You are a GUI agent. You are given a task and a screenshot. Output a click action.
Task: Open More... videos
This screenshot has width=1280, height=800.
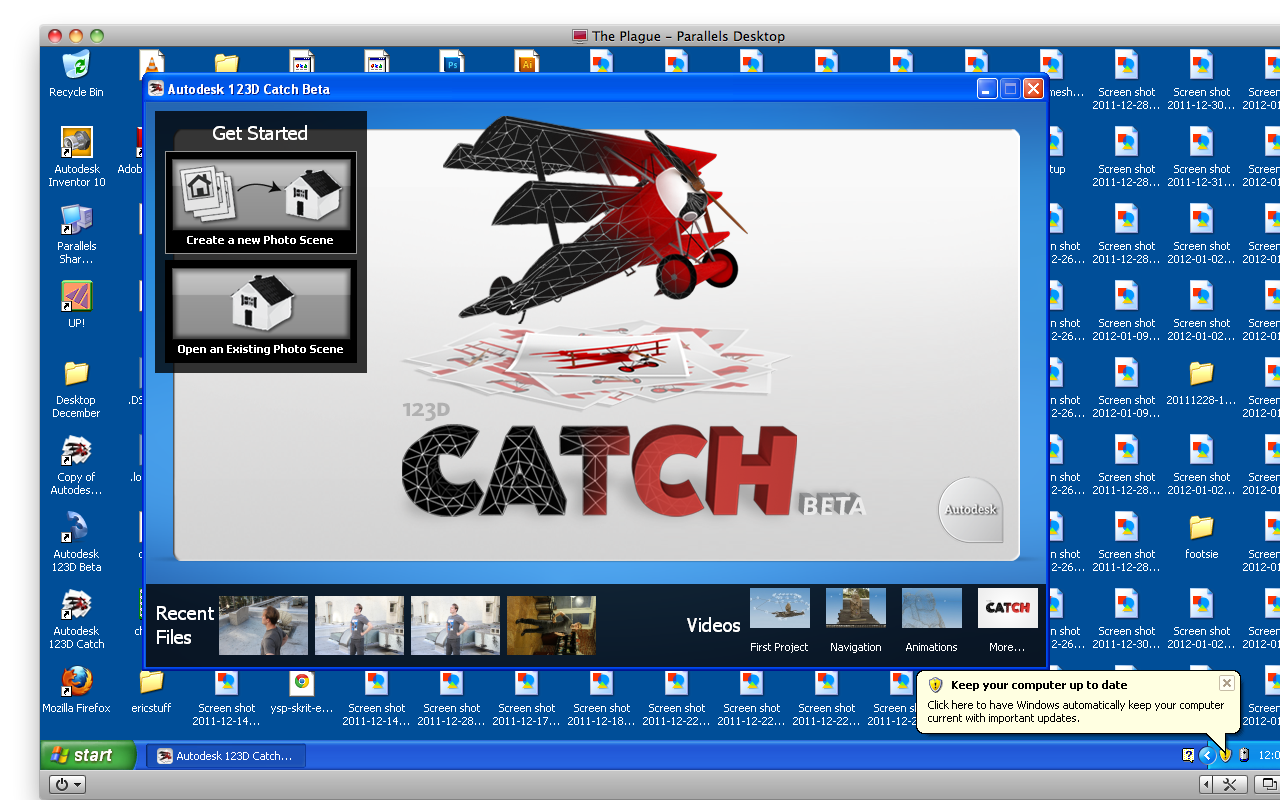[x=1007, y=608]
